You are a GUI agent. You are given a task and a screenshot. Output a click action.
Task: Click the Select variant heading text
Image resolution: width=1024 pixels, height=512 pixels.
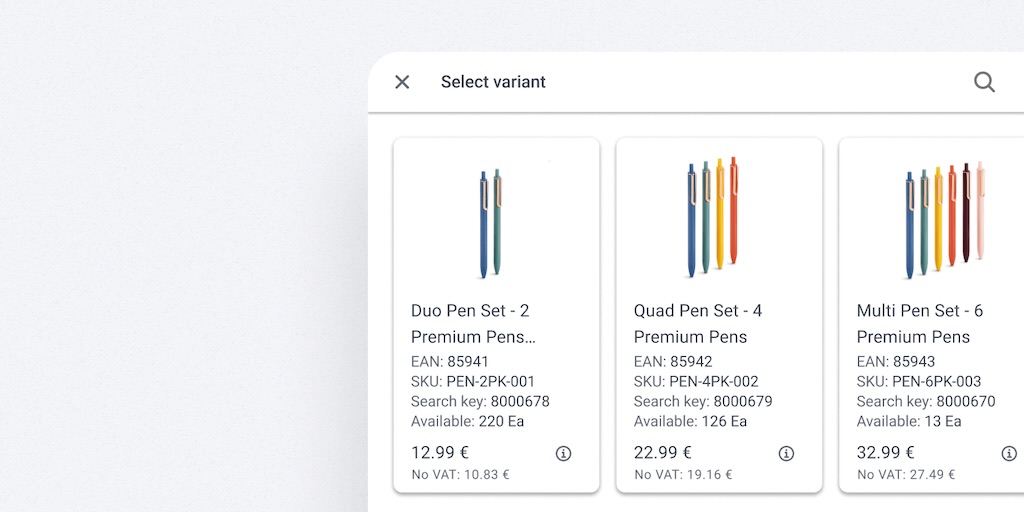[493, 82]
